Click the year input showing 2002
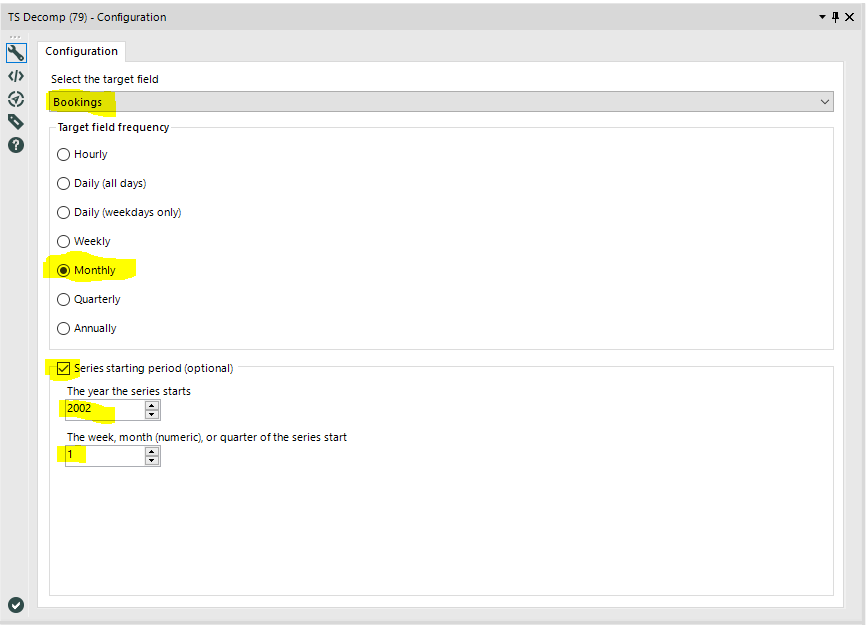Screen dimensions: 866x625 coord(100,409)
